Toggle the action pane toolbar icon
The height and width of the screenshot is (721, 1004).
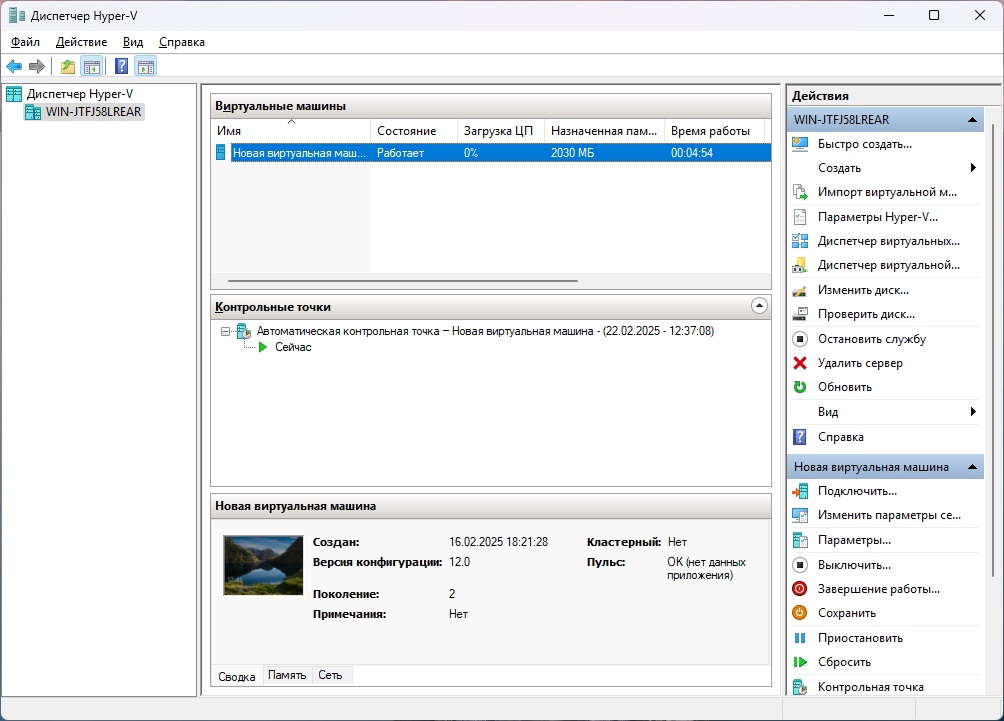coord(146,67)
